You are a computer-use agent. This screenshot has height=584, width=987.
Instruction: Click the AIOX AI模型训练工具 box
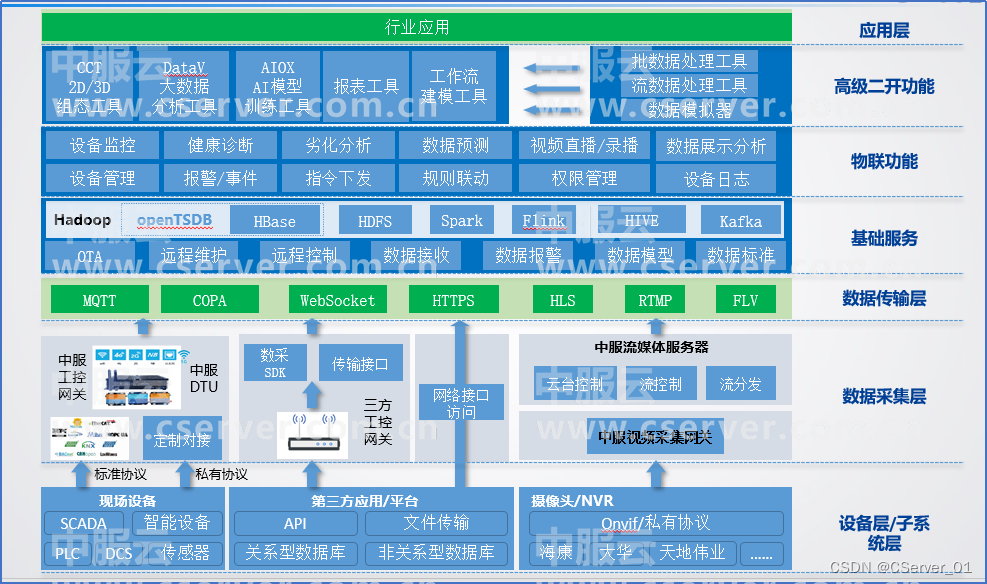coord(278,86)
